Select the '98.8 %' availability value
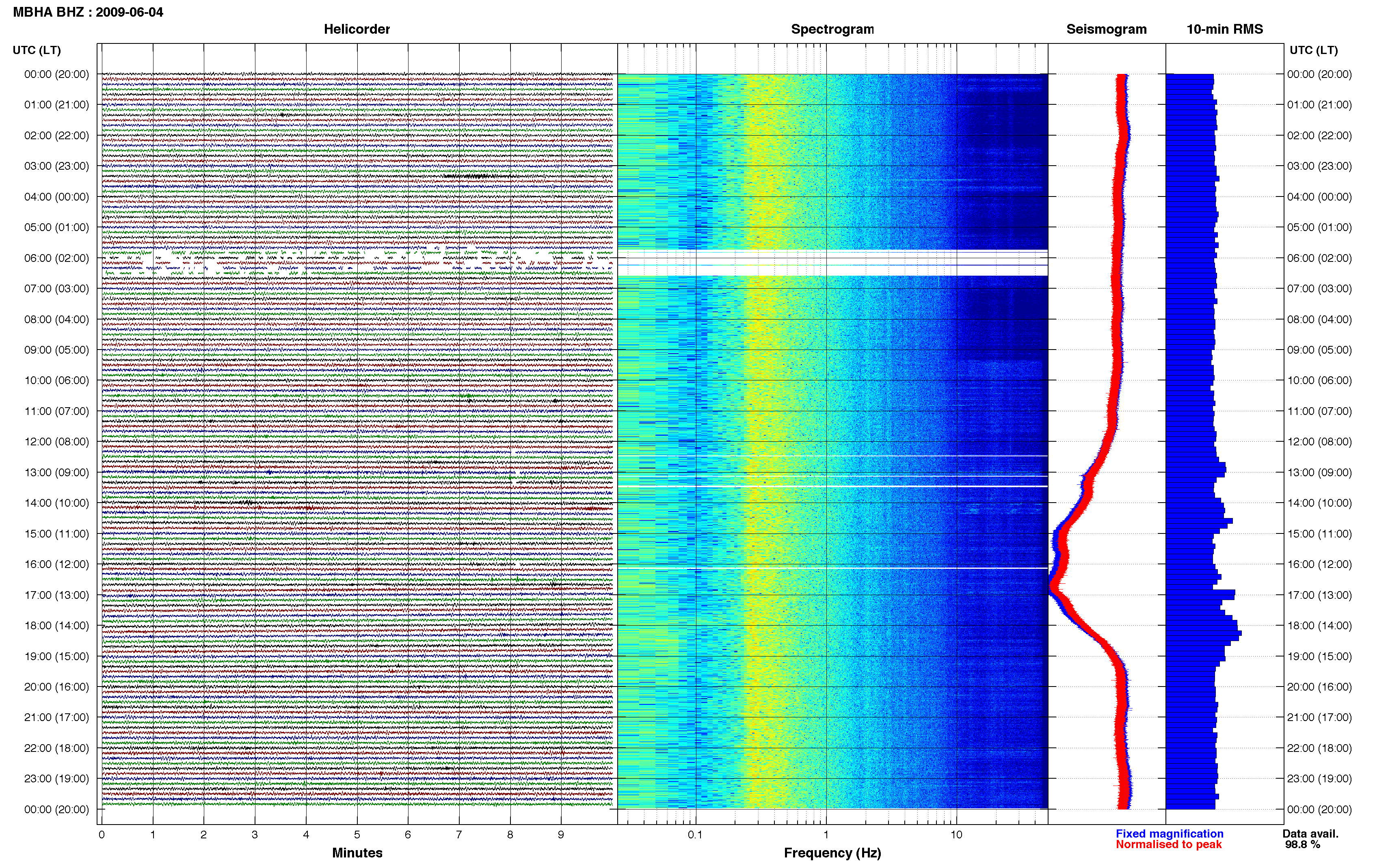Viewport: 1388px width, 868px height. pos(1302,844)
